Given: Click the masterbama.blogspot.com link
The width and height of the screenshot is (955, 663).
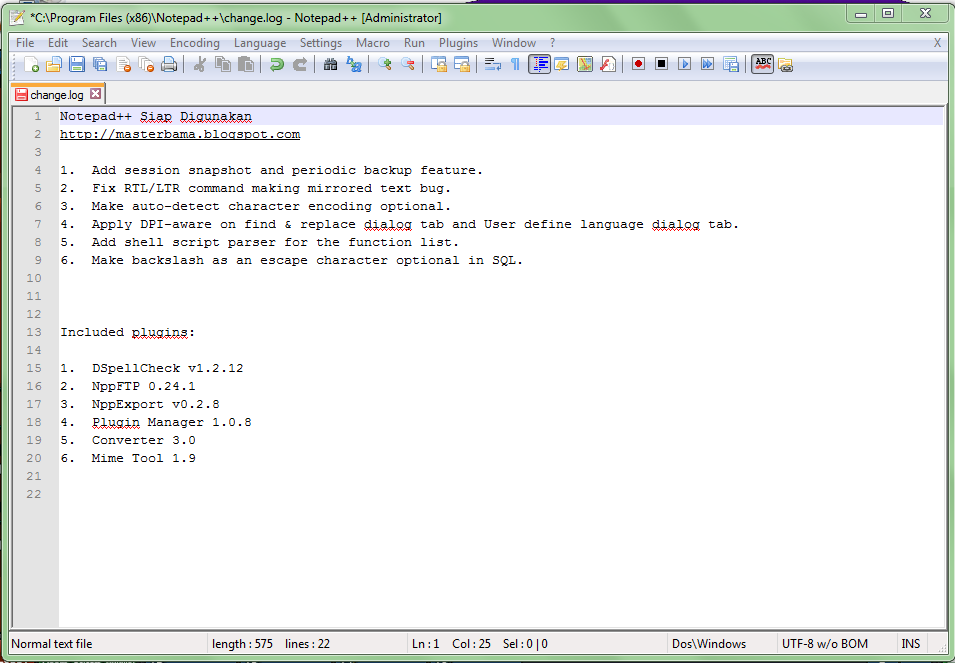Looking at the screenshot, I should [180, 135].
